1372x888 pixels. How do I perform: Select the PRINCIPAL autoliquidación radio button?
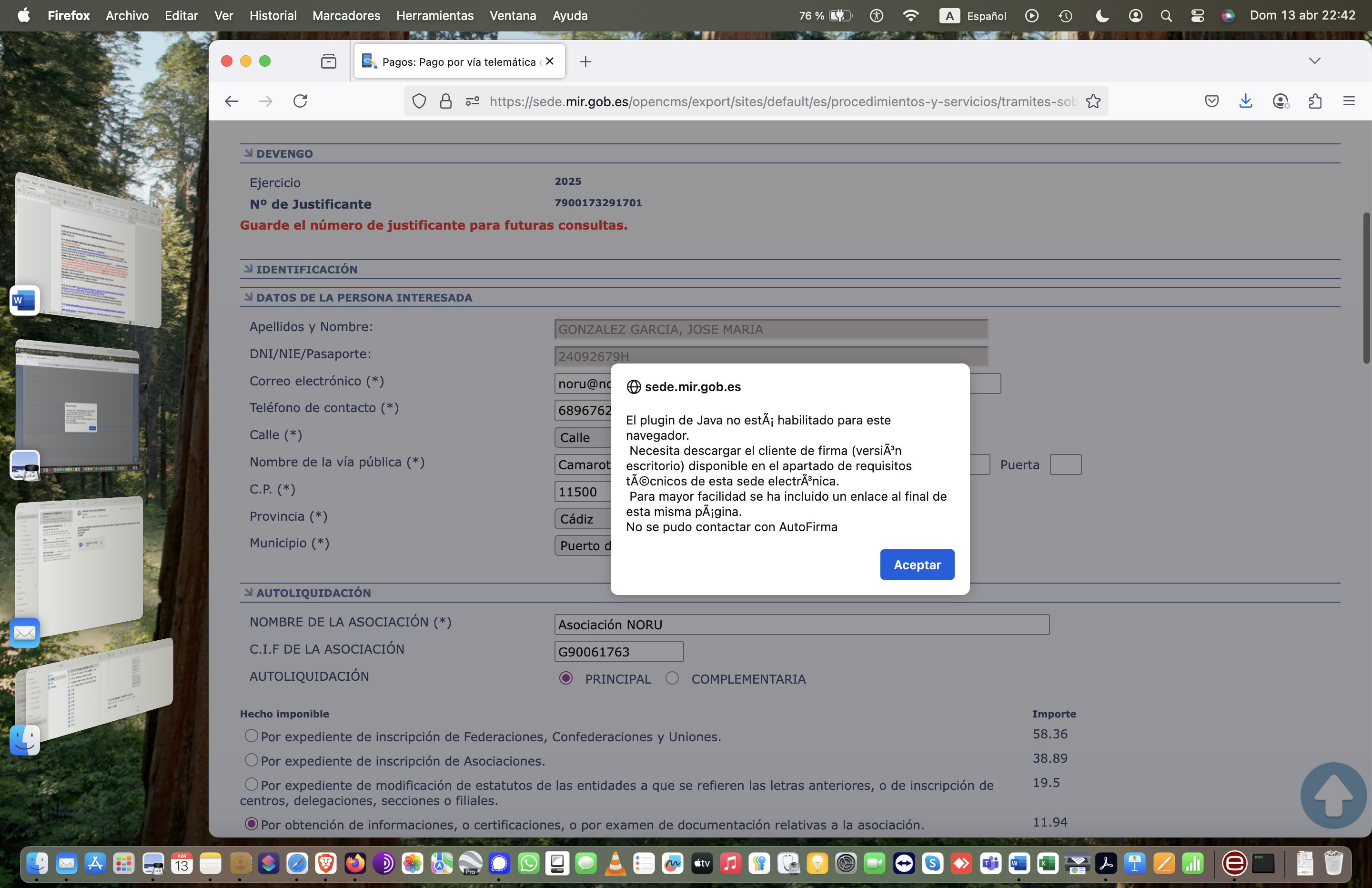click(566, 678)
